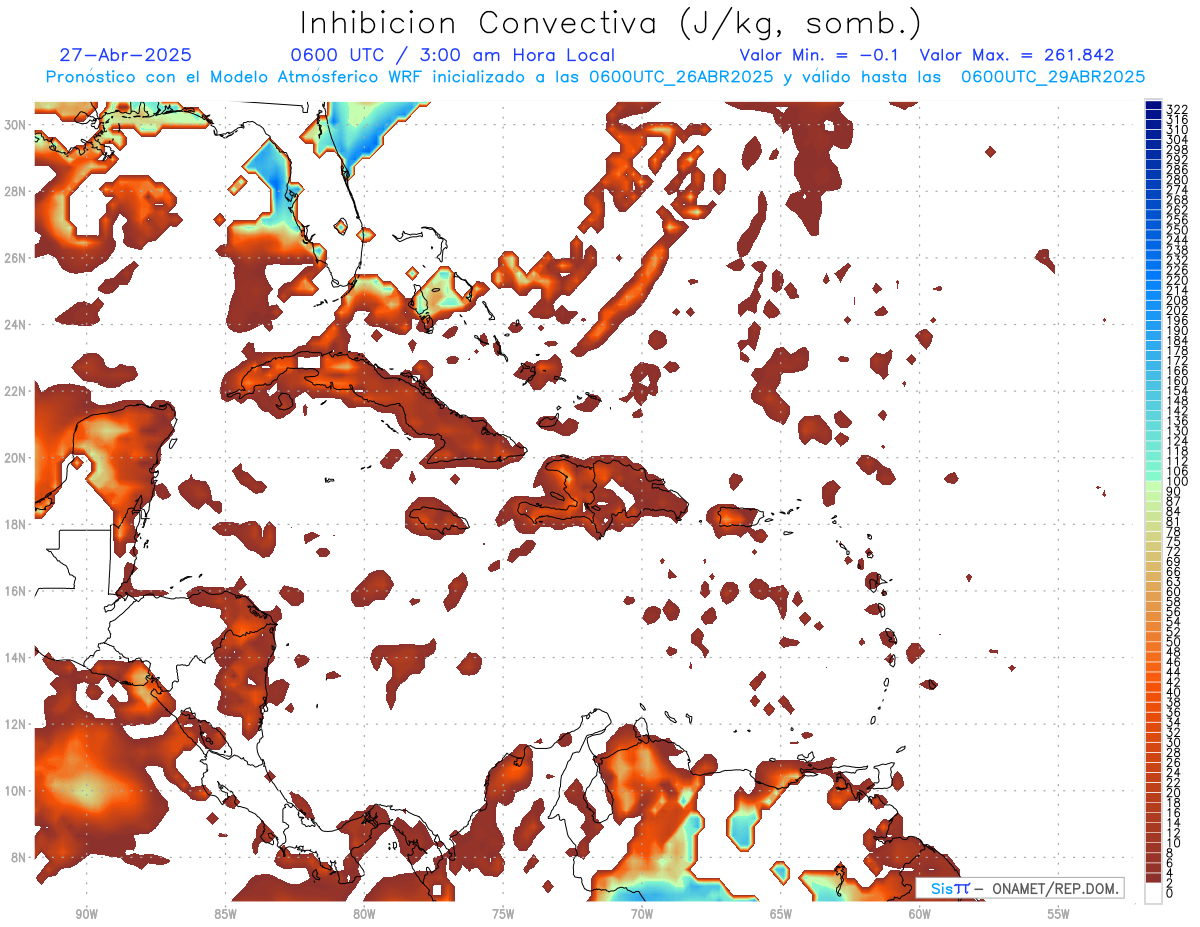Click the "Valor Min. = -0.1" readout
Viewport: 1200px width, 927px height.
pos(819,55)
